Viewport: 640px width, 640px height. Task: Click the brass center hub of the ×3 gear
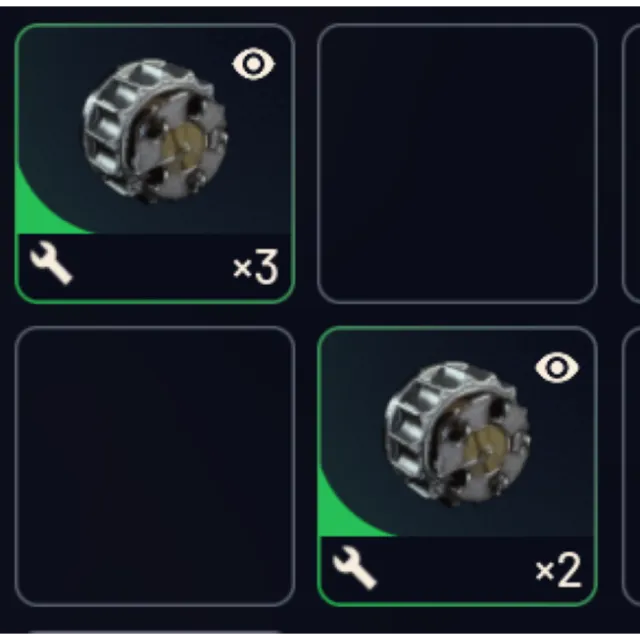tap(184, 144)
